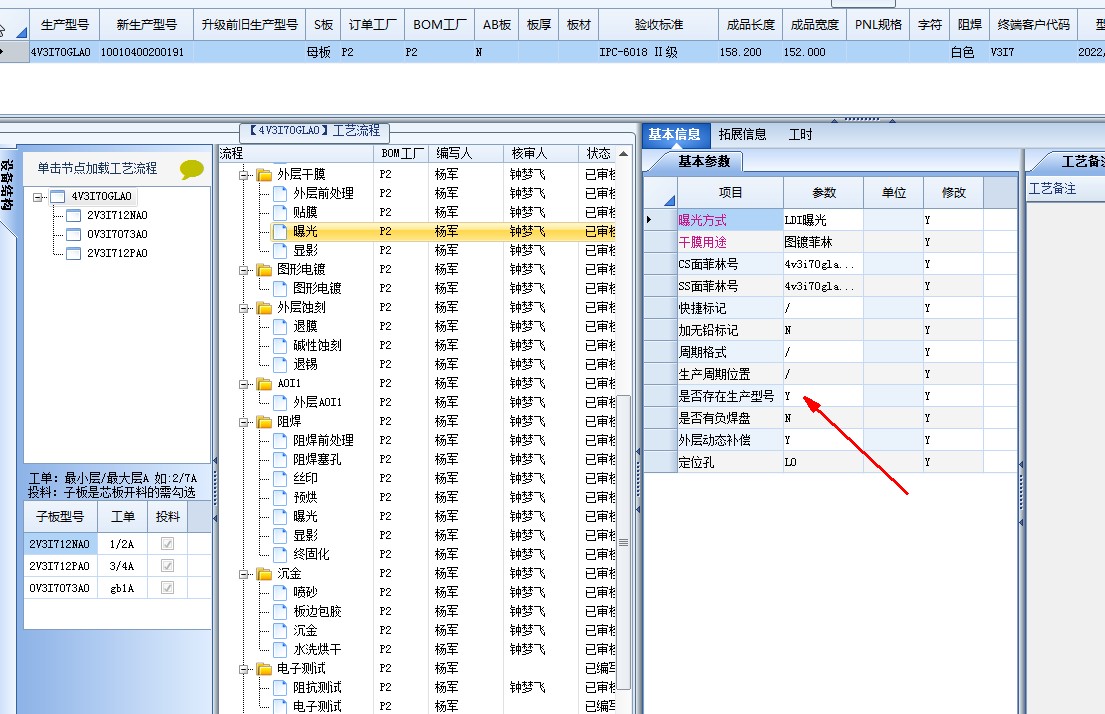Collapse the 外层干膜 process group
This screenshot has height=714, width=1105.
[x=244, y=175]
